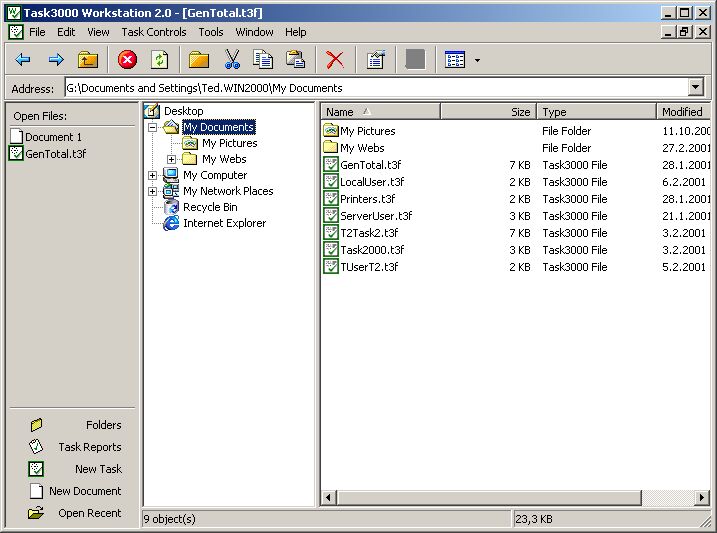Screen dimensions: 717x533
Task: Click Task Reports in the sidebar
Action: click(x=89, y=447)
